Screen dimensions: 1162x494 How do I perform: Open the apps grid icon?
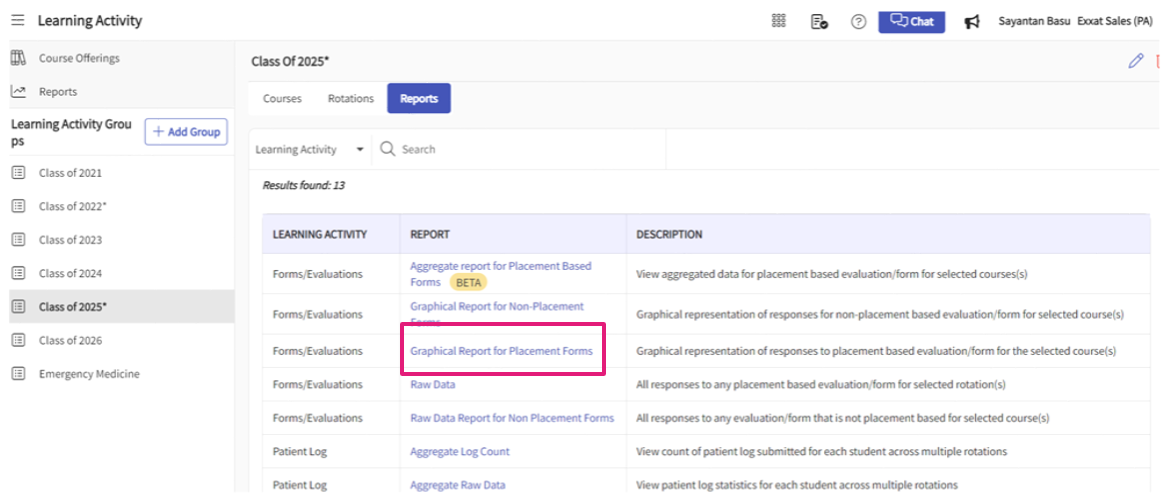click(x=779, y=21)
